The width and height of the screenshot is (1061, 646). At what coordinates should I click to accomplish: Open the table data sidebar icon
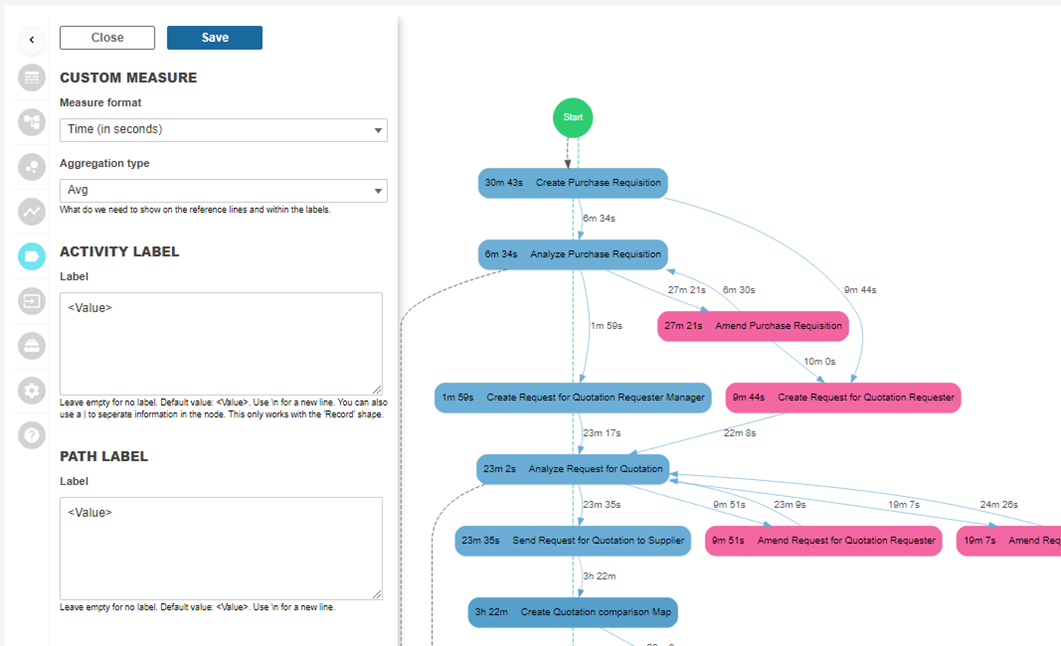click(x=32, y=78)
